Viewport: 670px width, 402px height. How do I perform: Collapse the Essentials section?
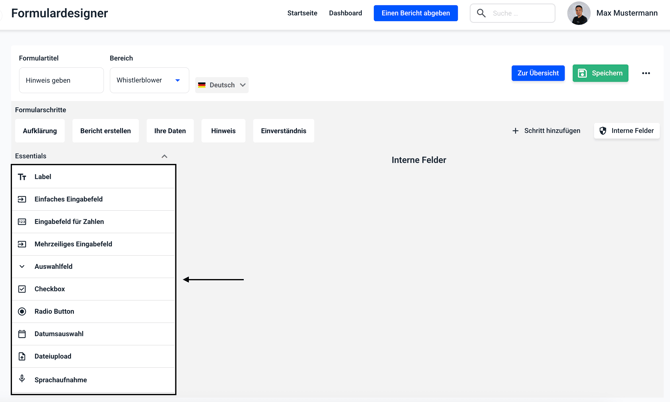[164, 156]
